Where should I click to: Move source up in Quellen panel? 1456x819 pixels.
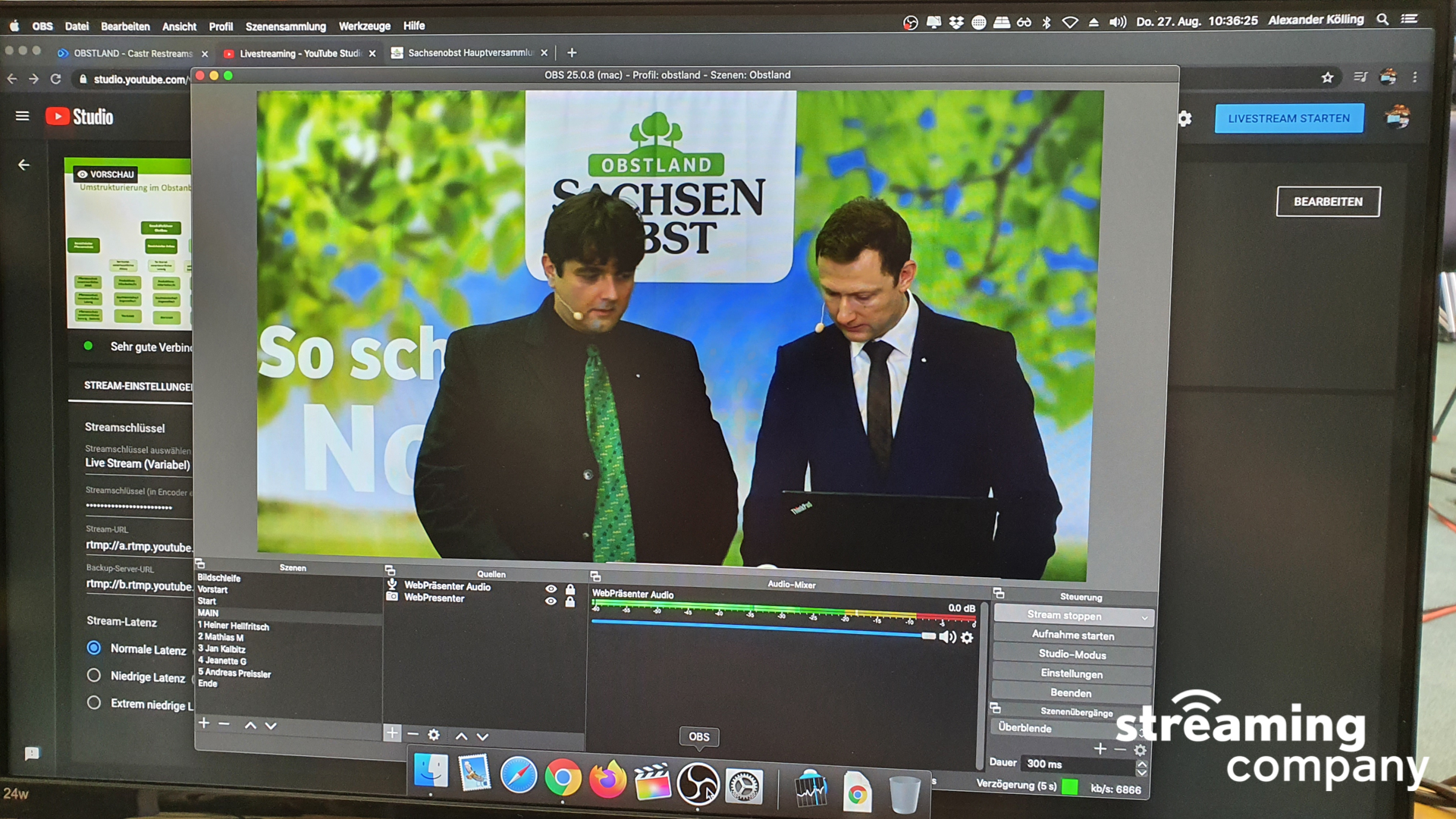point(461,736)
